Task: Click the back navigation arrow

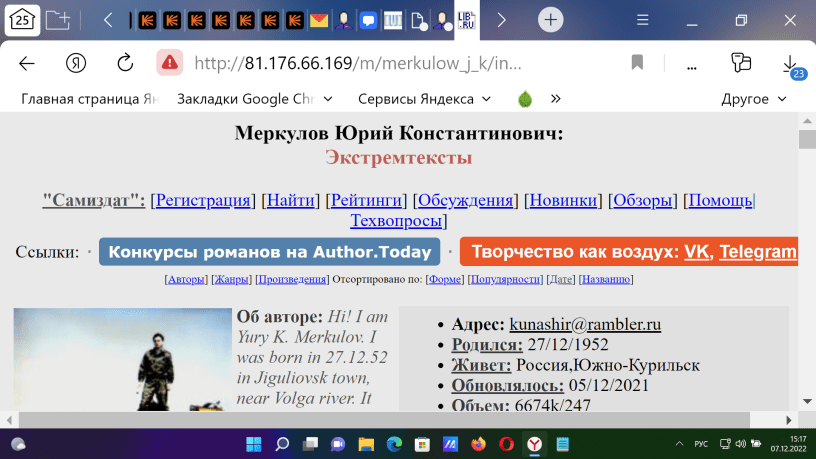Action: (27, 63)
